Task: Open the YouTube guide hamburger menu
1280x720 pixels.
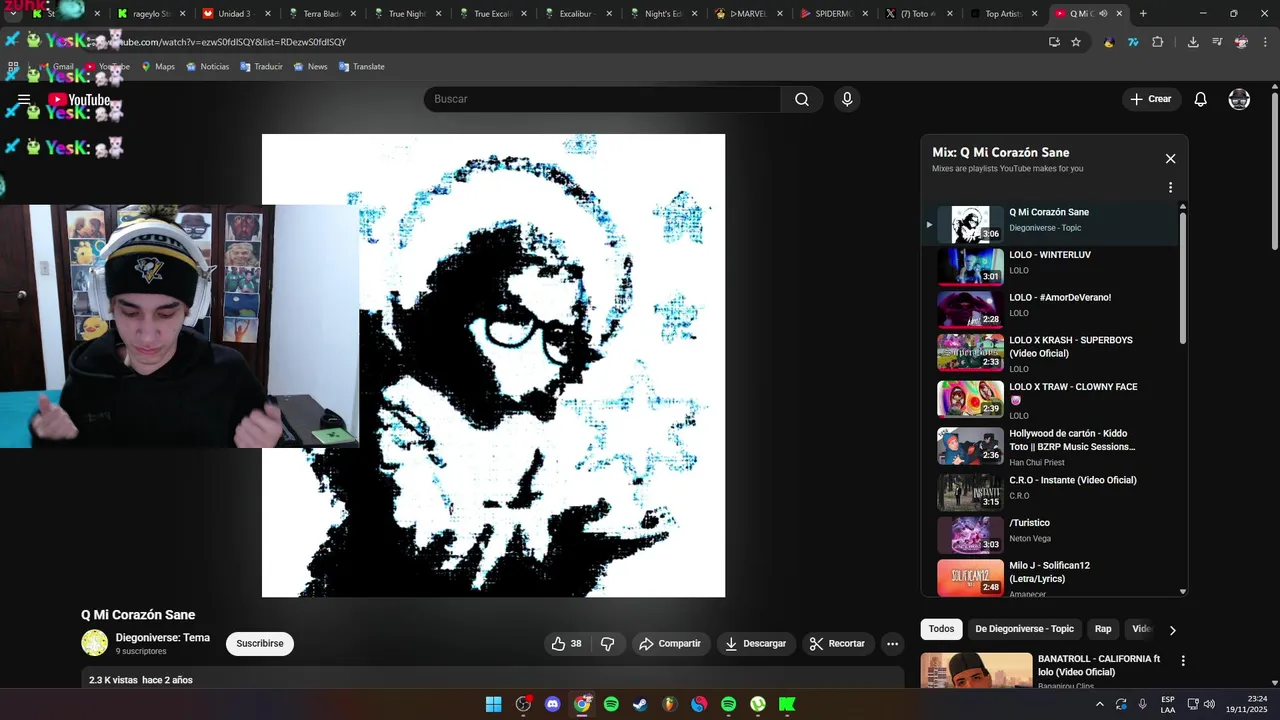Action: coord(24,99)
